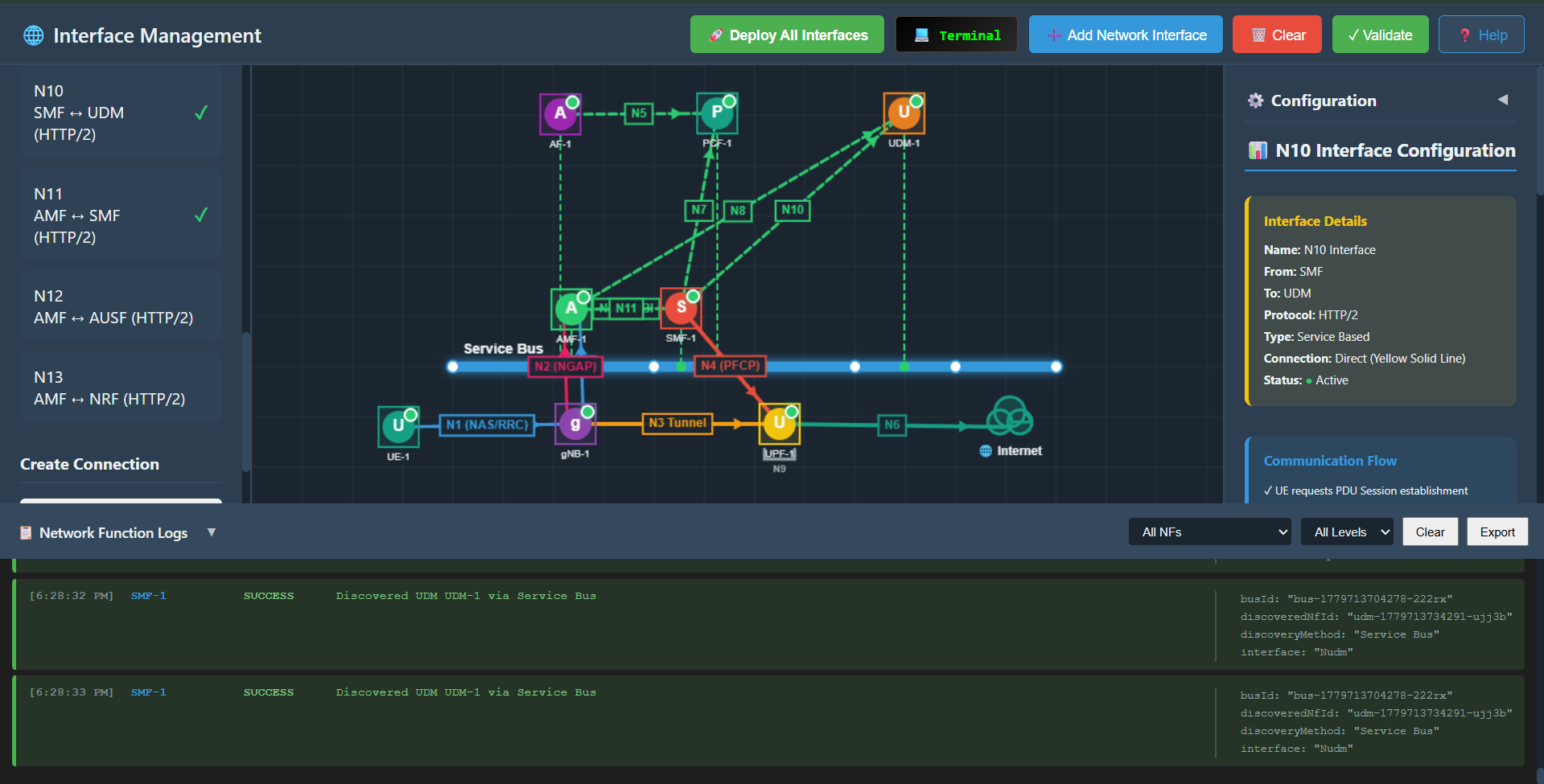This screenshot has width=1544, height=784.
Task: Click the N3 Tunnel link label
Action: click(677, 423)
